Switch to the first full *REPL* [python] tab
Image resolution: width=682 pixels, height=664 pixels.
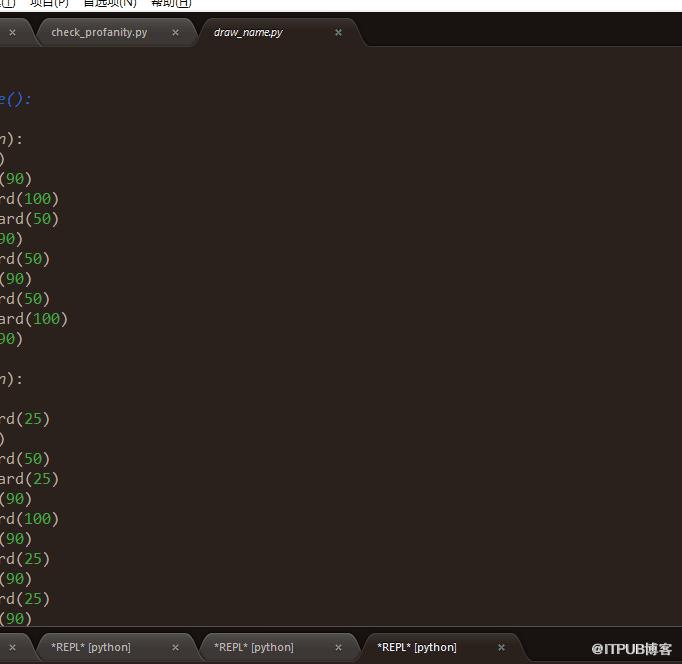tap(91, 647)
